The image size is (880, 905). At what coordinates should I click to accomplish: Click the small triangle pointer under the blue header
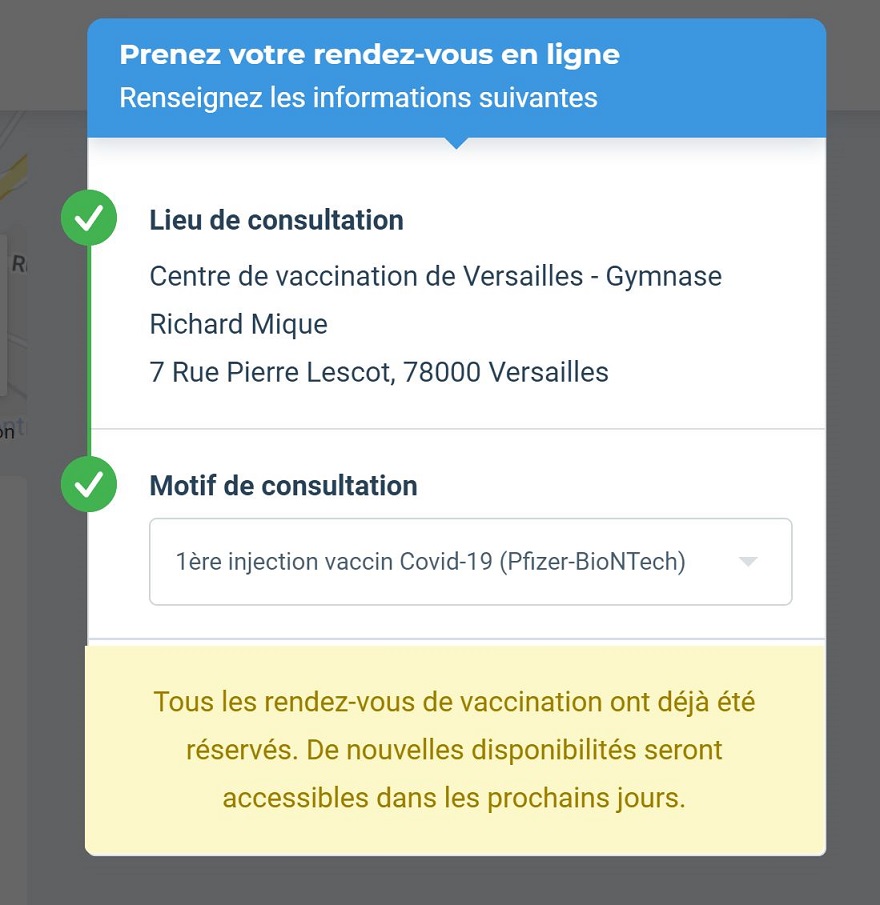point(456,143)
